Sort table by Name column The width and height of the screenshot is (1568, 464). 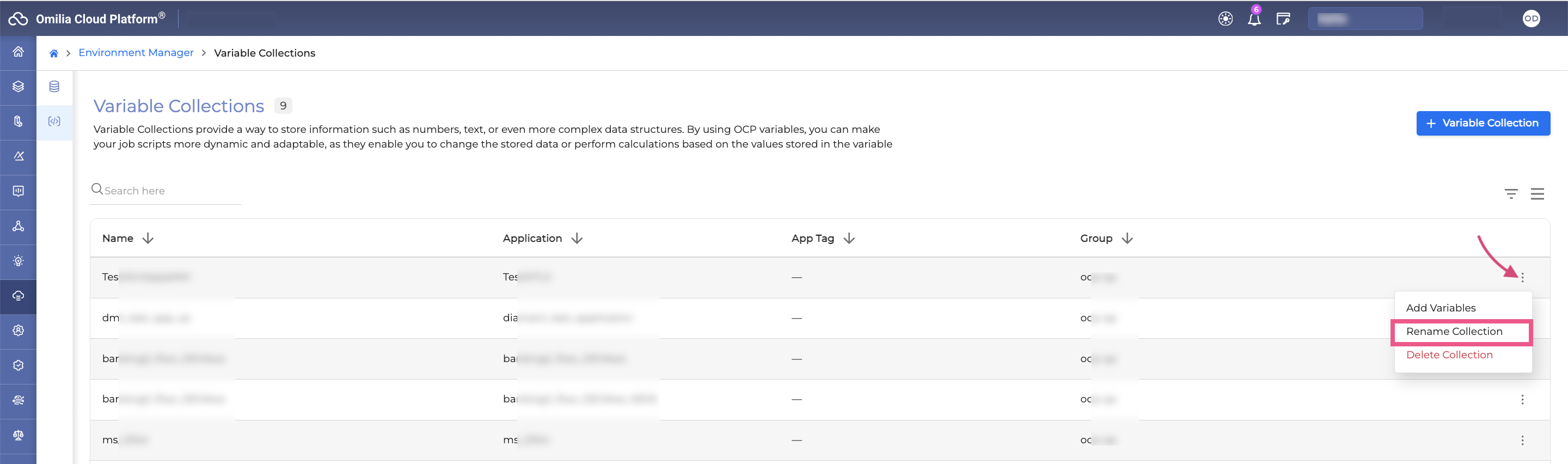148,239
